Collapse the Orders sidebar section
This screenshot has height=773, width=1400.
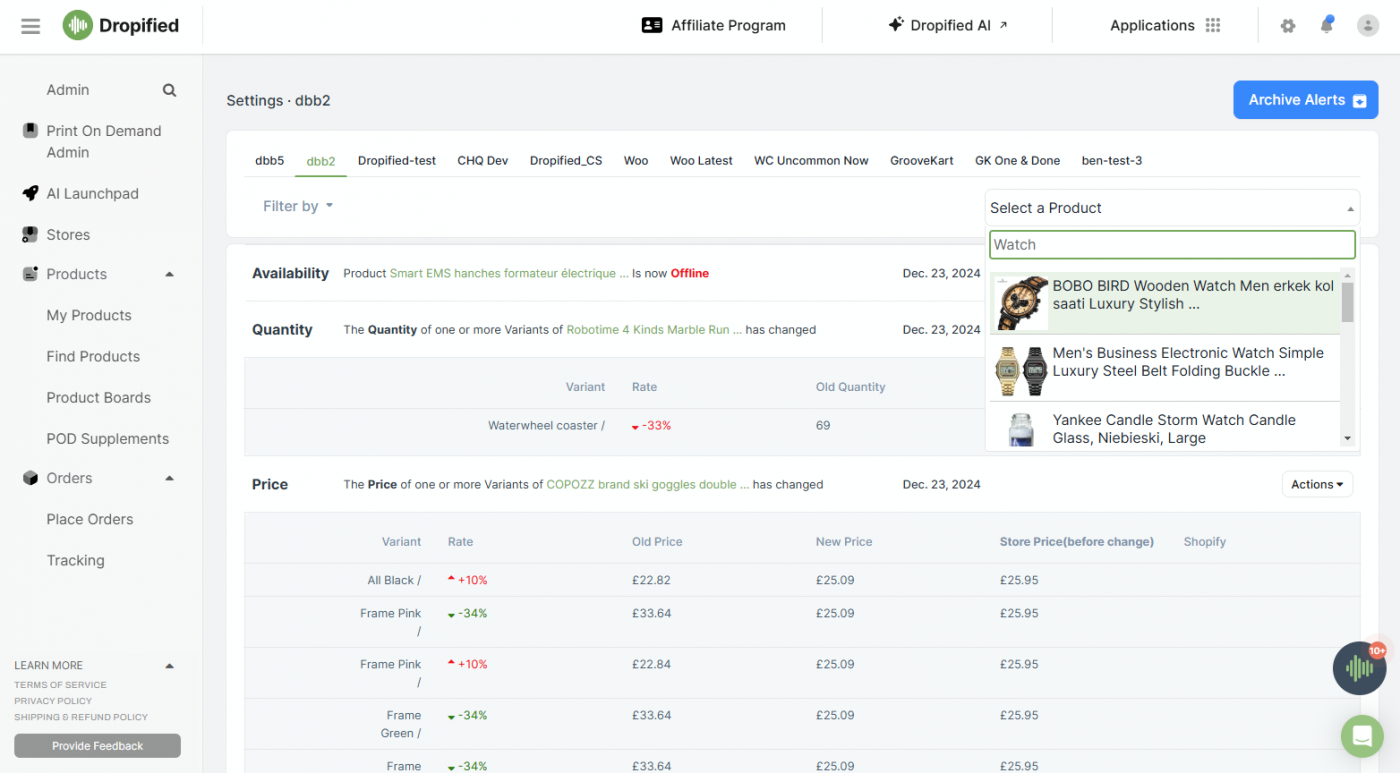click(169, 478)
